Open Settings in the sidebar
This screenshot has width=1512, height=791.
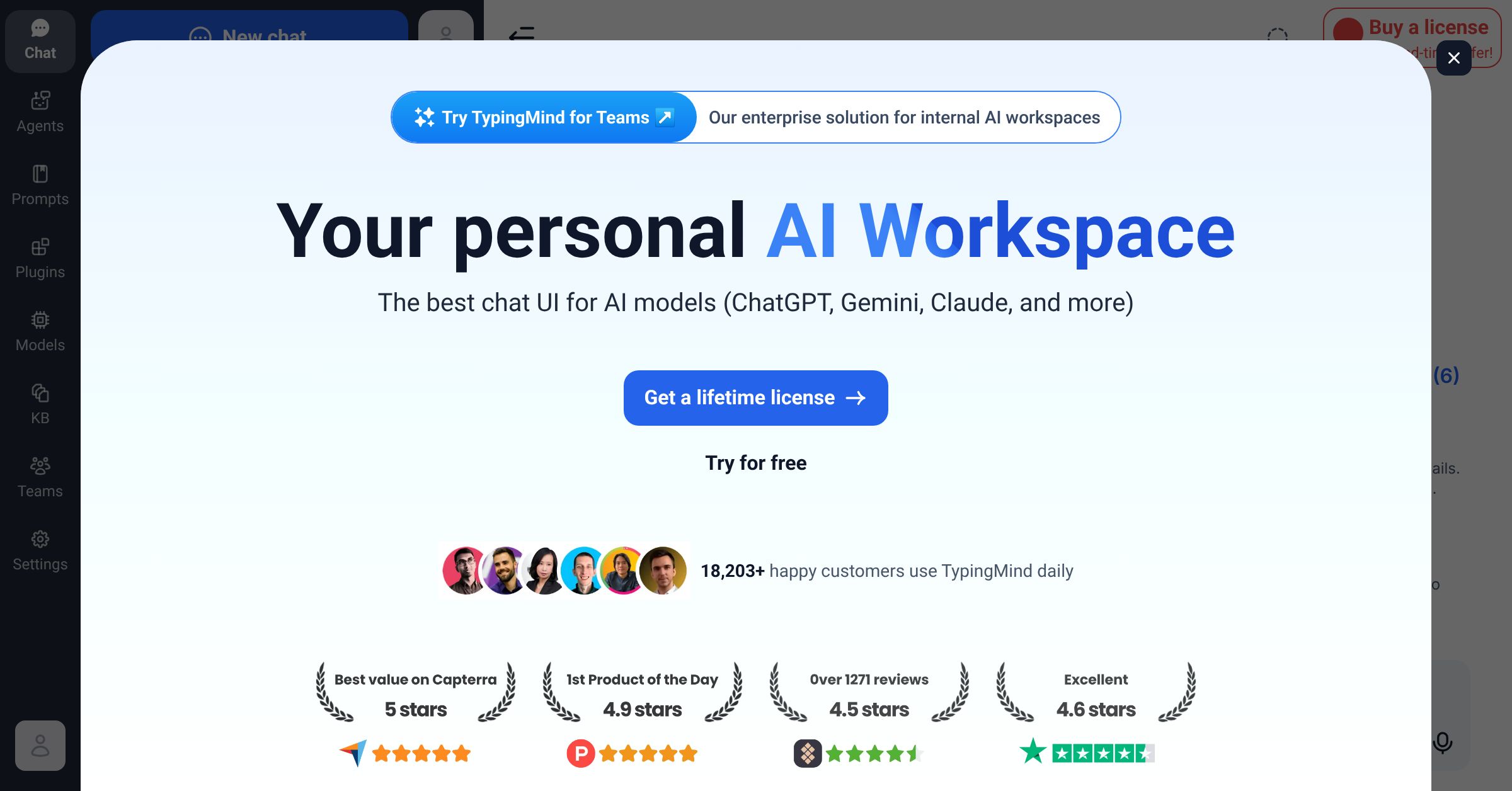40,552
